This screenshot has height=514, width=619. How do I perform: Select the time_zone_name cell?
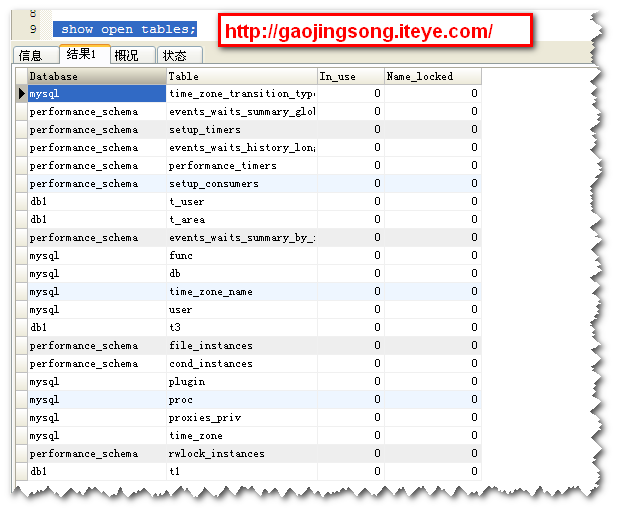242,291
